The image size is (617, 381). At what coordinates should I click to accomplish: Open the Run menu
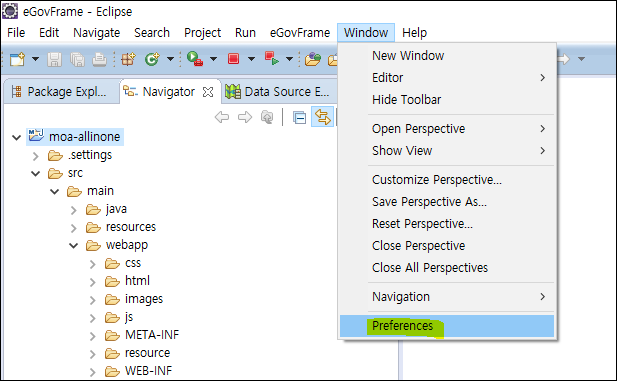coord(246,33)
